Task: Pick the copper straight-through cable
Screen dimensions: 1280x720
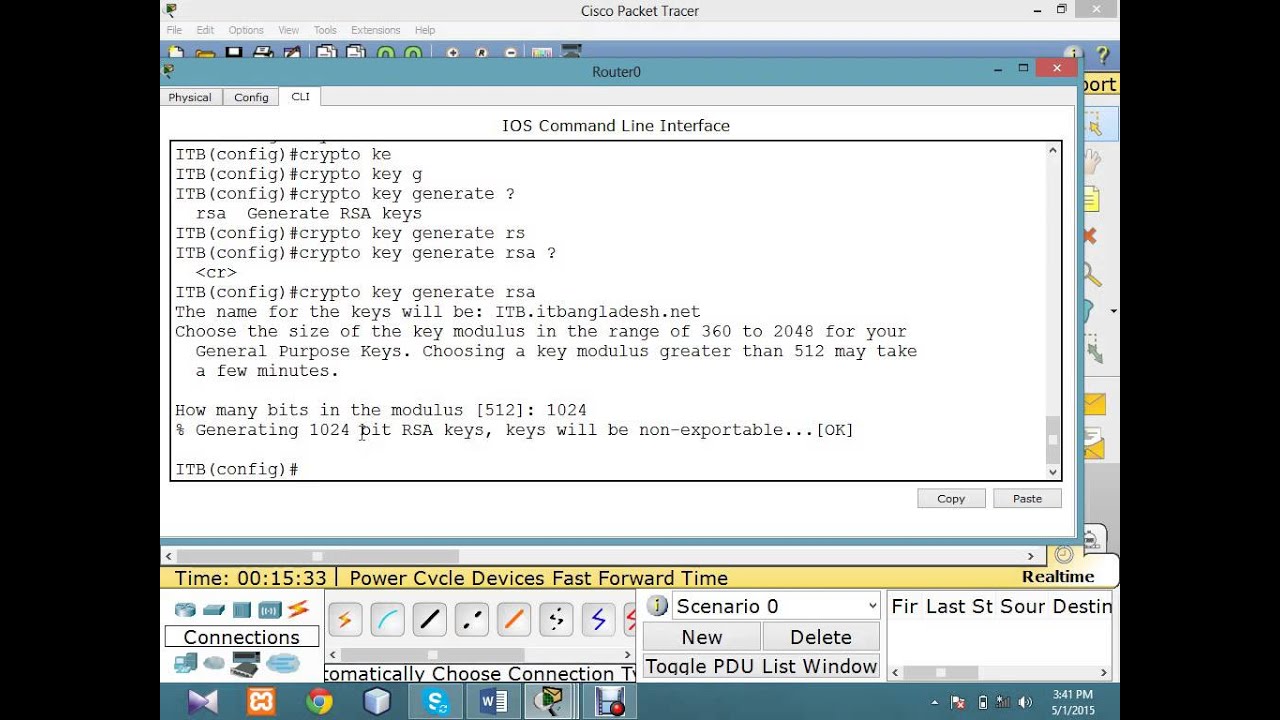Action: (429, 620)
